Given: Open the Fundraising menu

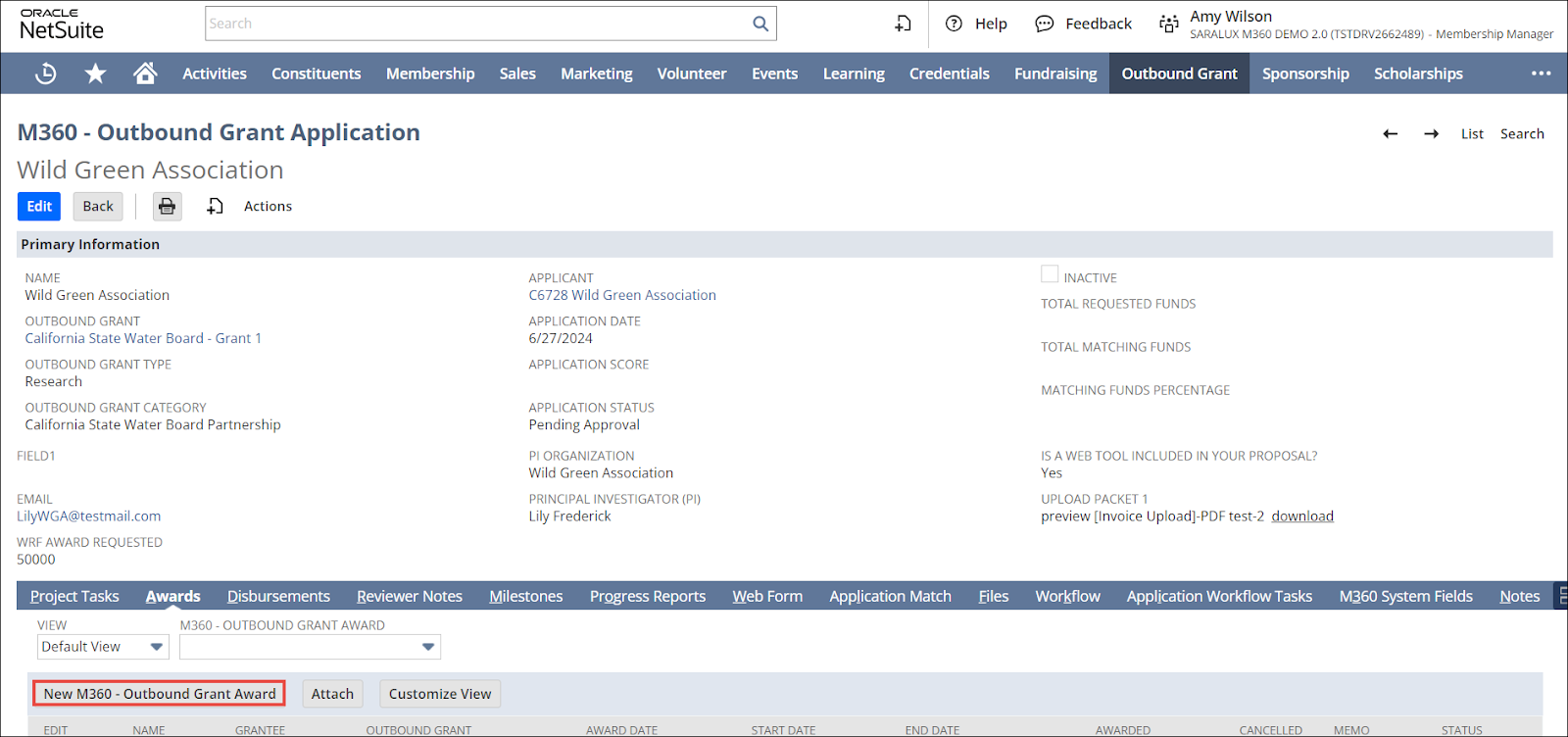Looking at the screenshot, I should coord(1055,74).
